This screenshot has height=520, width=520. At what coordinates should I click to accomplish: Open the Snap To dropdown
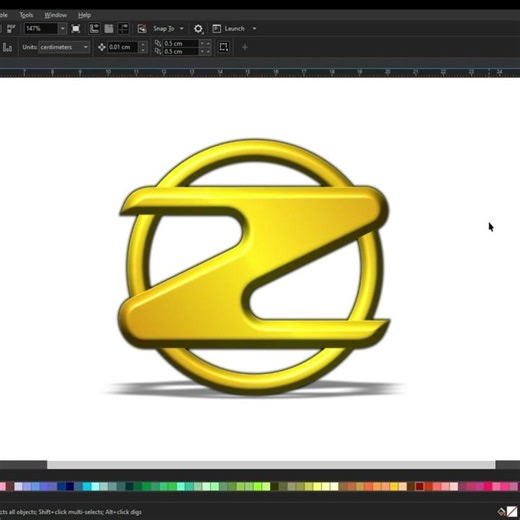click(168, 29)
